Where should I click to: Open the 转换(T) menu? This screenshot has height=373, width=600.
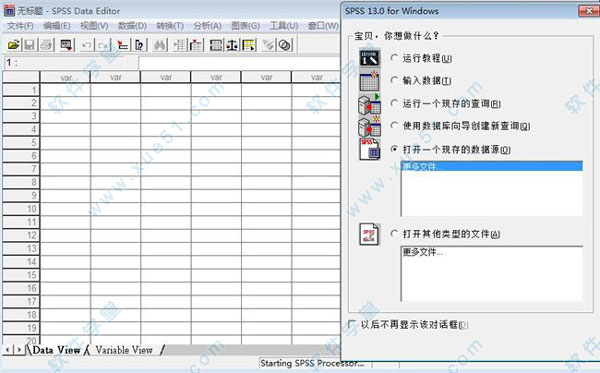pyautogui.click(x=170, y=26)
